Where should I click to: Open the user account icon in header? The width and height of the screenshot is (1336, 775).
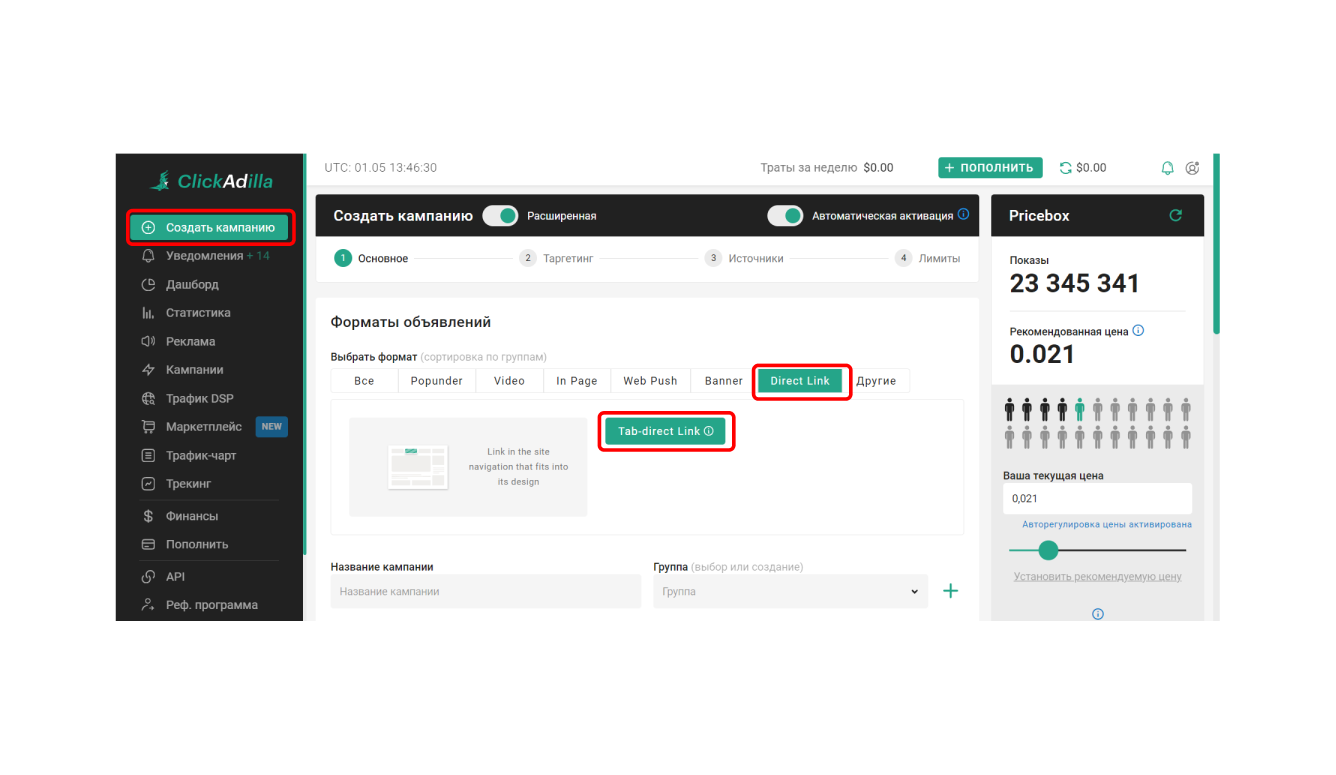1192,168
